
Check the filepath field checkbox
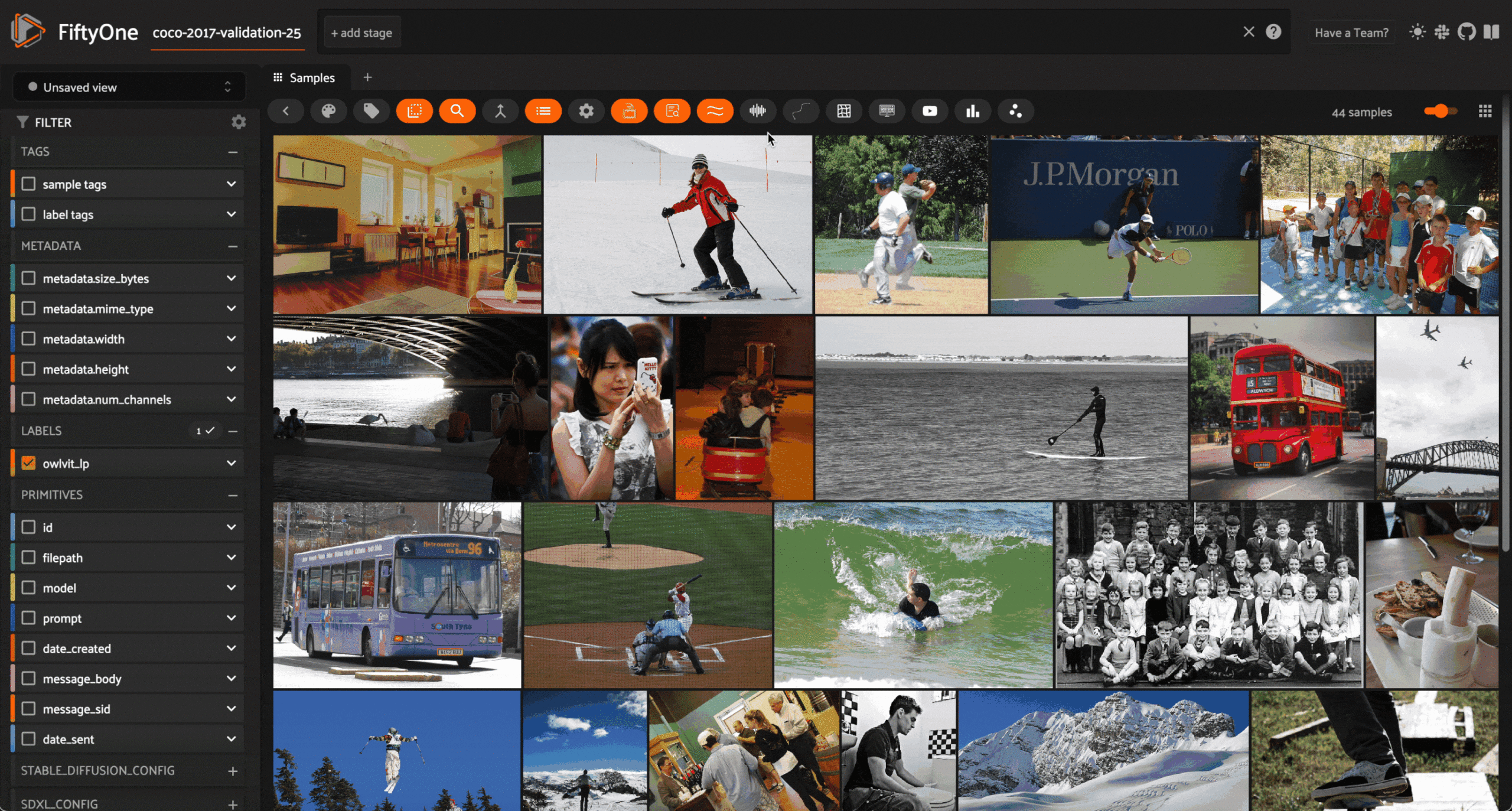(28, 558)
